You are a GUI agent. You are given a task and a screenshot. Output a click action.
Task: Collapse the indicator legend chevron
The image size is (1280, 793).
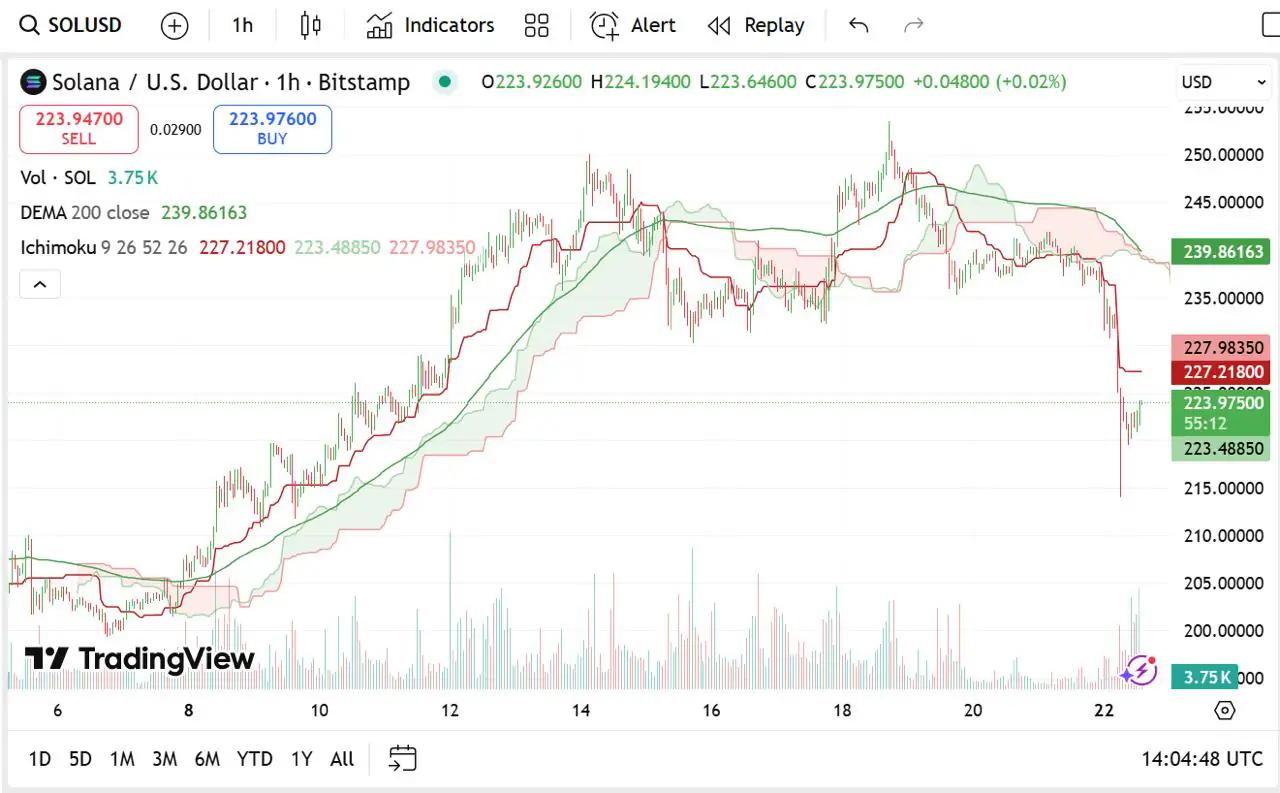40,285
